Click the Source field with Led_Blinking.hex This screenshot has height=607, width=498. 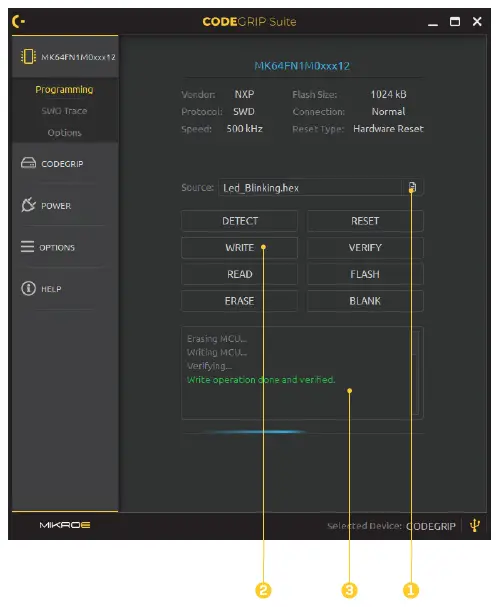(310, 188)
